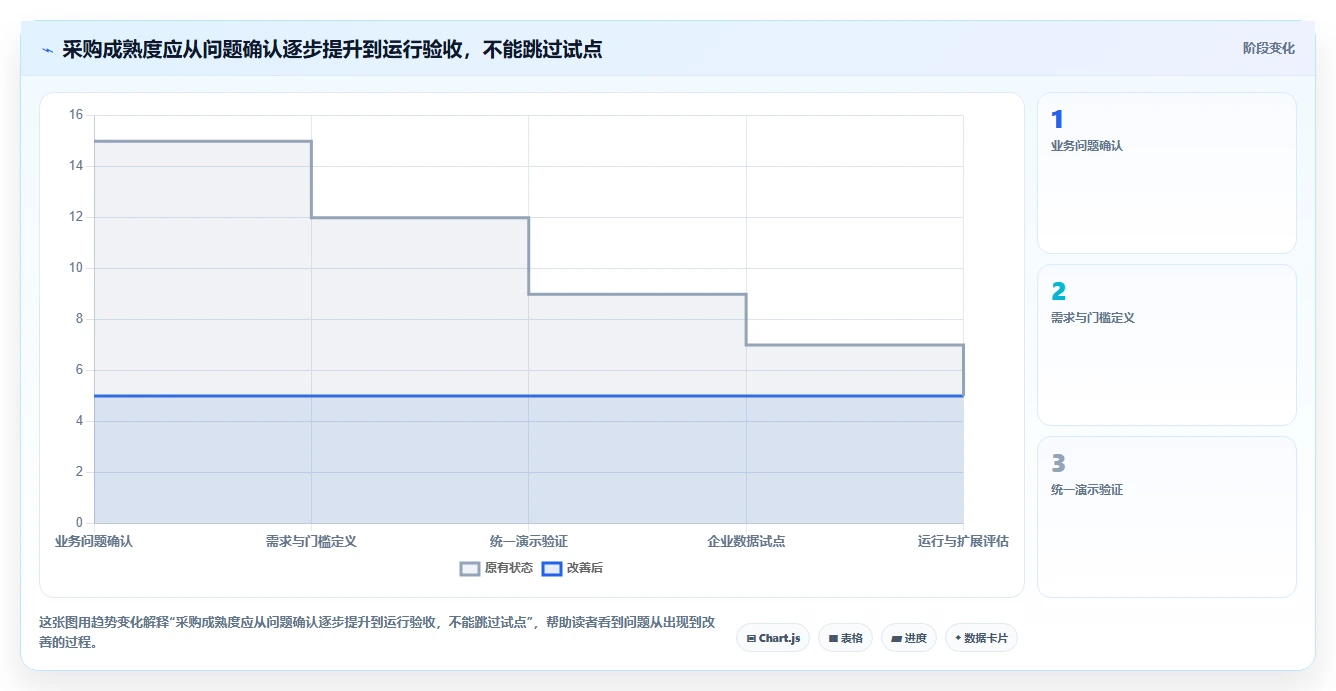Select the 进度 pill
The image size is (1336, 691).
click(x=908, y=638)
